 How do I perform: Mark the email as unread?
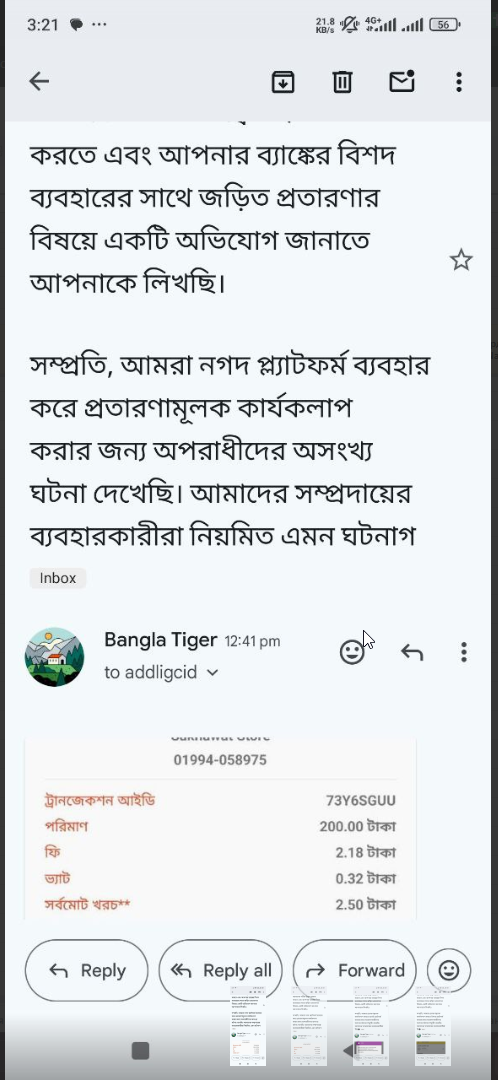(x=402, y=81)
